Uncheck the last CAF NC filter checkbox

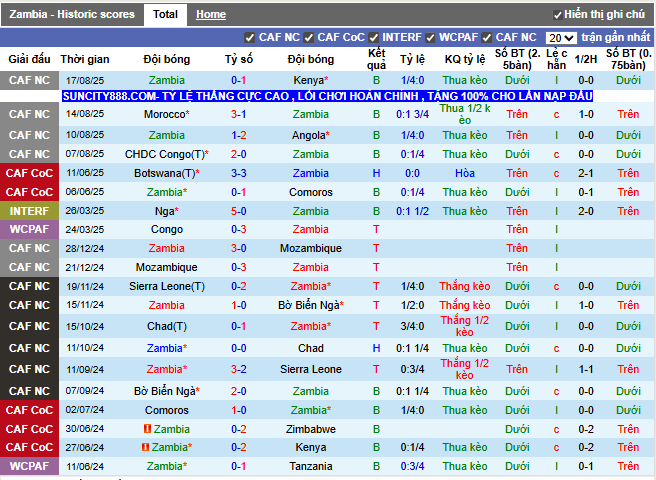(487, 38)
